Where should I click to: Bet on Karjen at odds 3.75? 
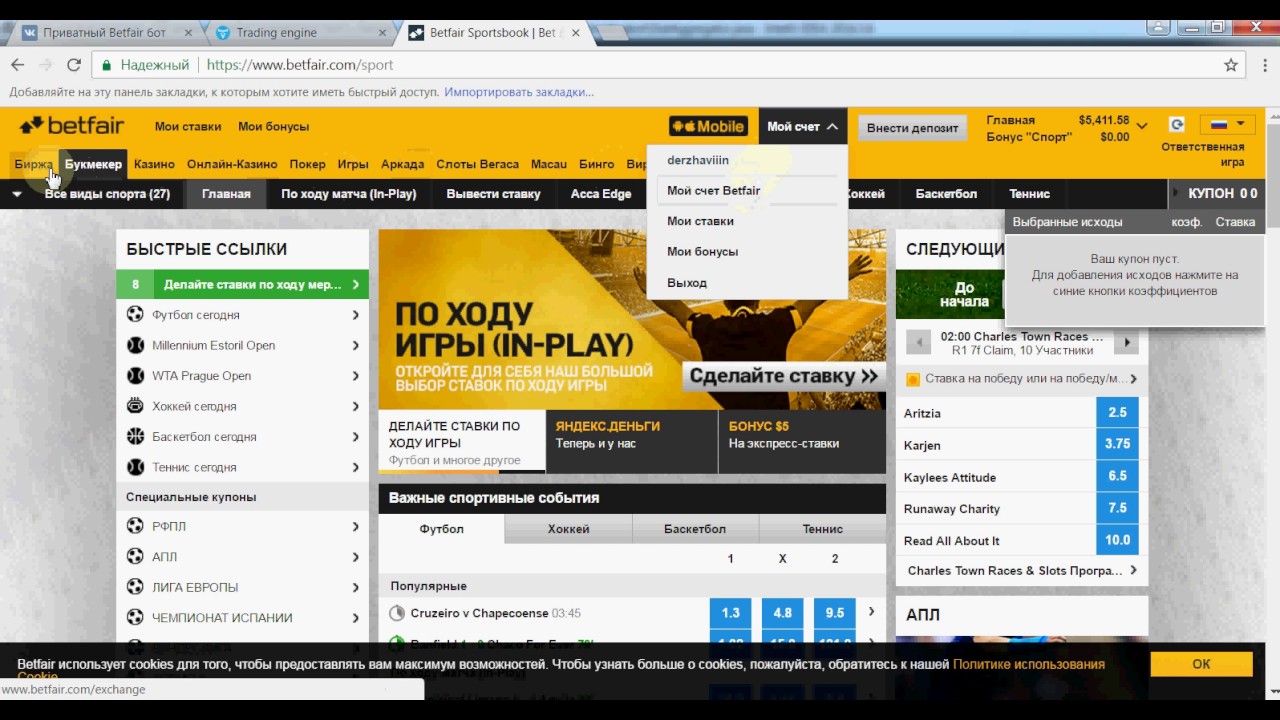(1117, 445)
